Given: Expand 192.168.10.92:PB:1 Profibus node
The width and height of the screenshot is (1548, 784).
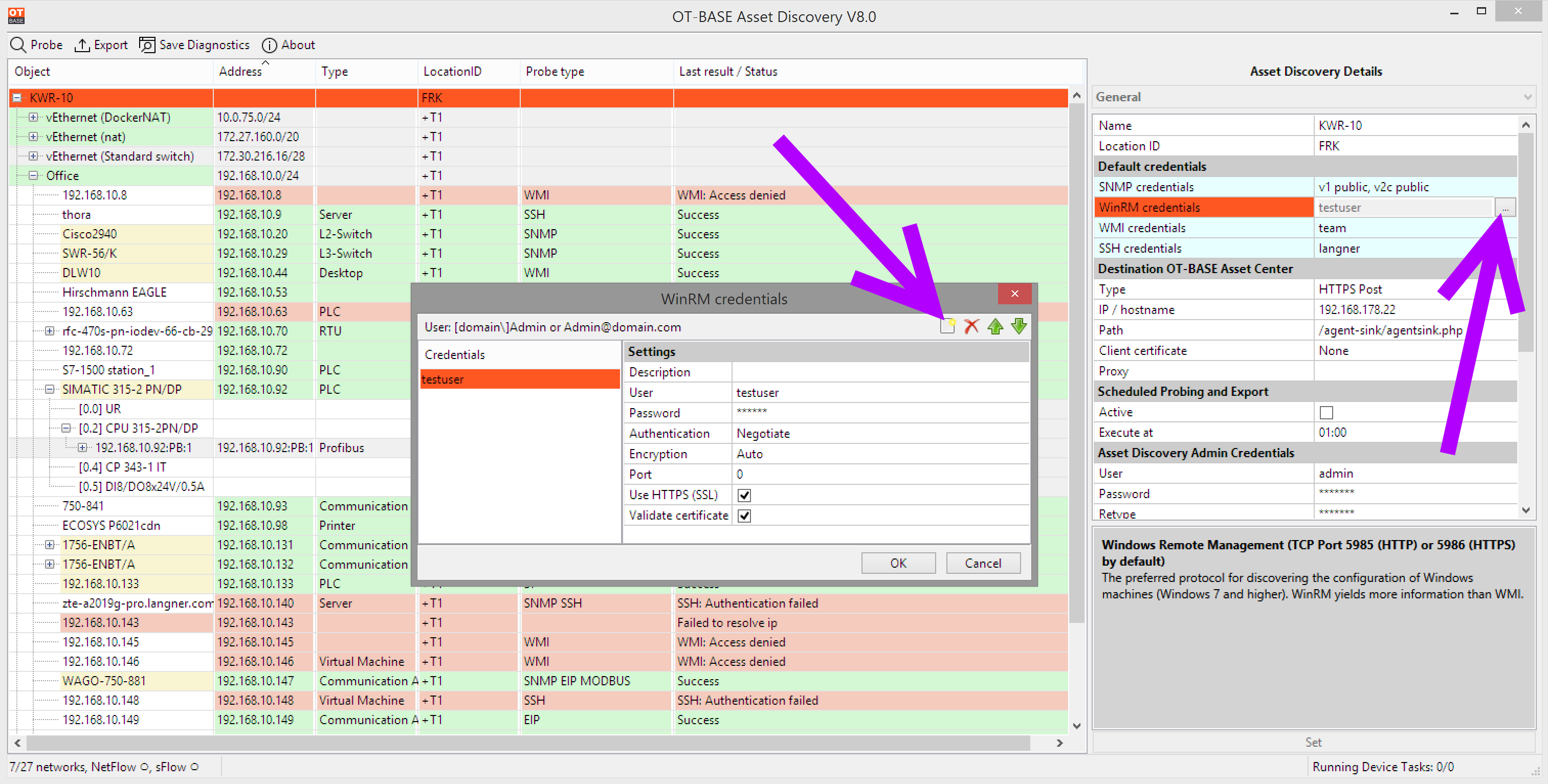Looking at the screenshot, I should [82, 447].
